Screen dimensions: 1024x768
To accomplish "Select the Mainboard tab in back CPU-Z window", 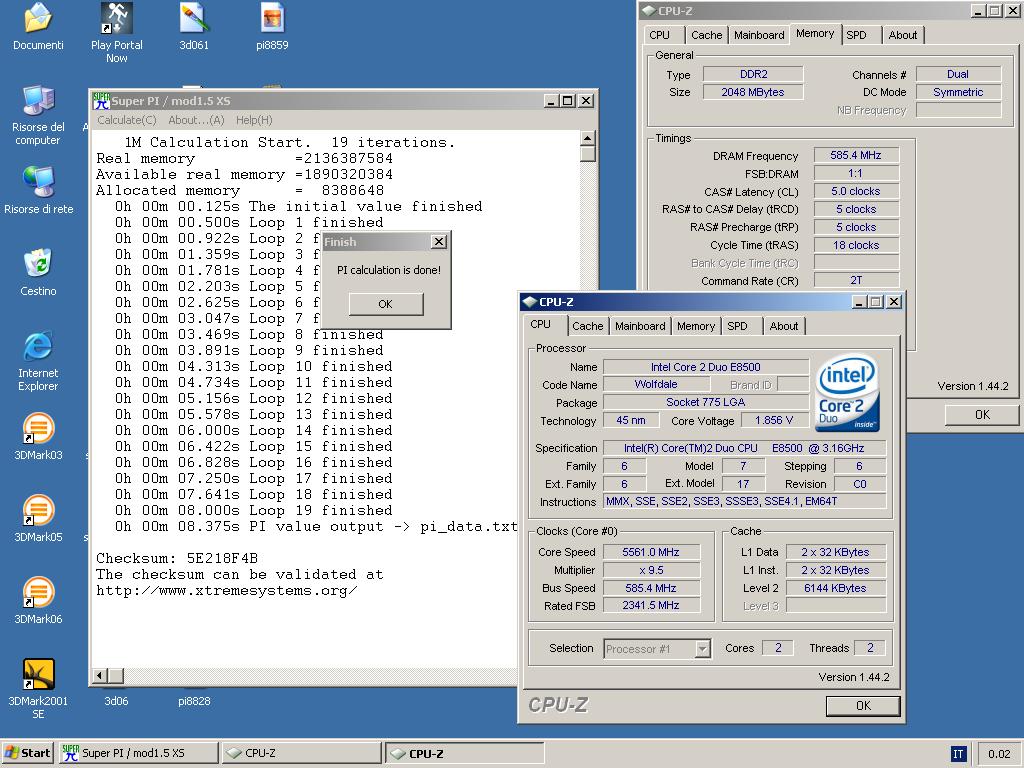I will coord(759,35).
